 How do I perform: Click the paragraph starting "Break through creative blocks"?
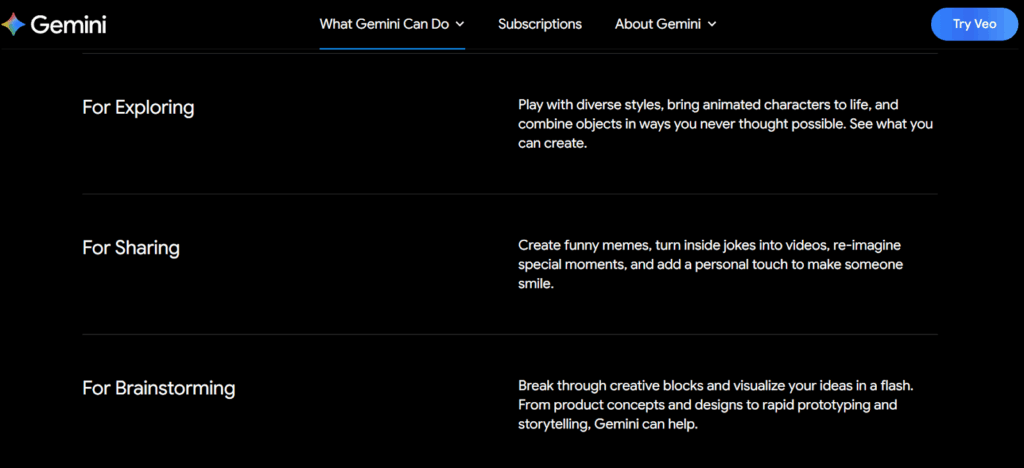point(716,405)
